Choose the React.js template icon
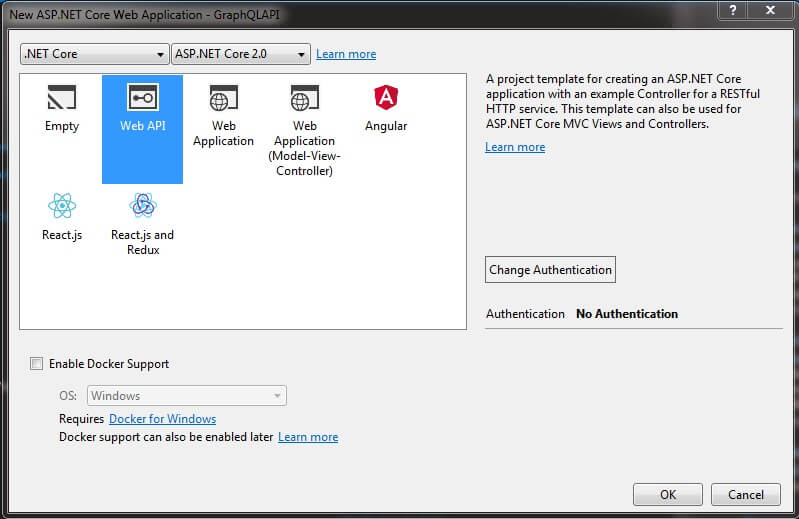799x519 pixels. (62, 206)
